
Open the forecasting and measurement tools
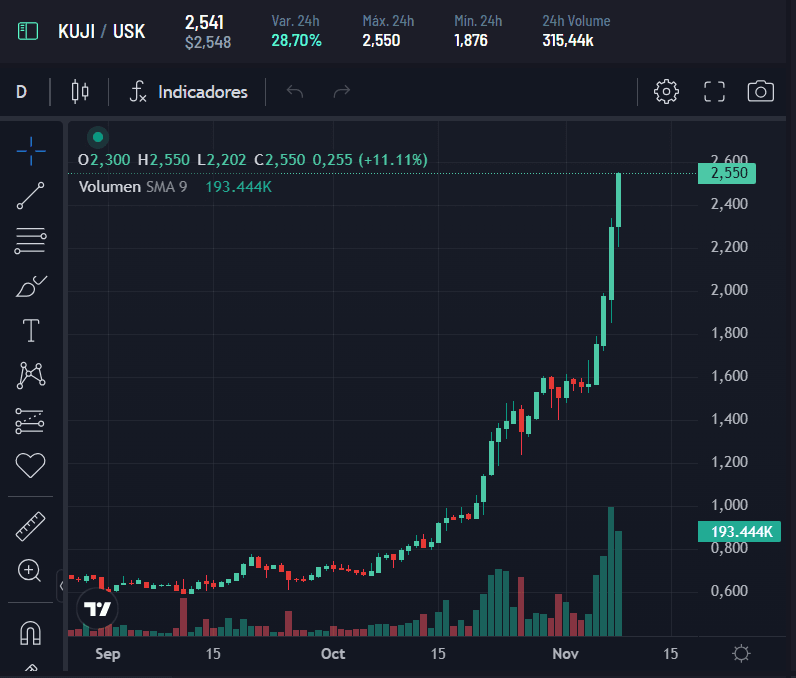[31, 420]
